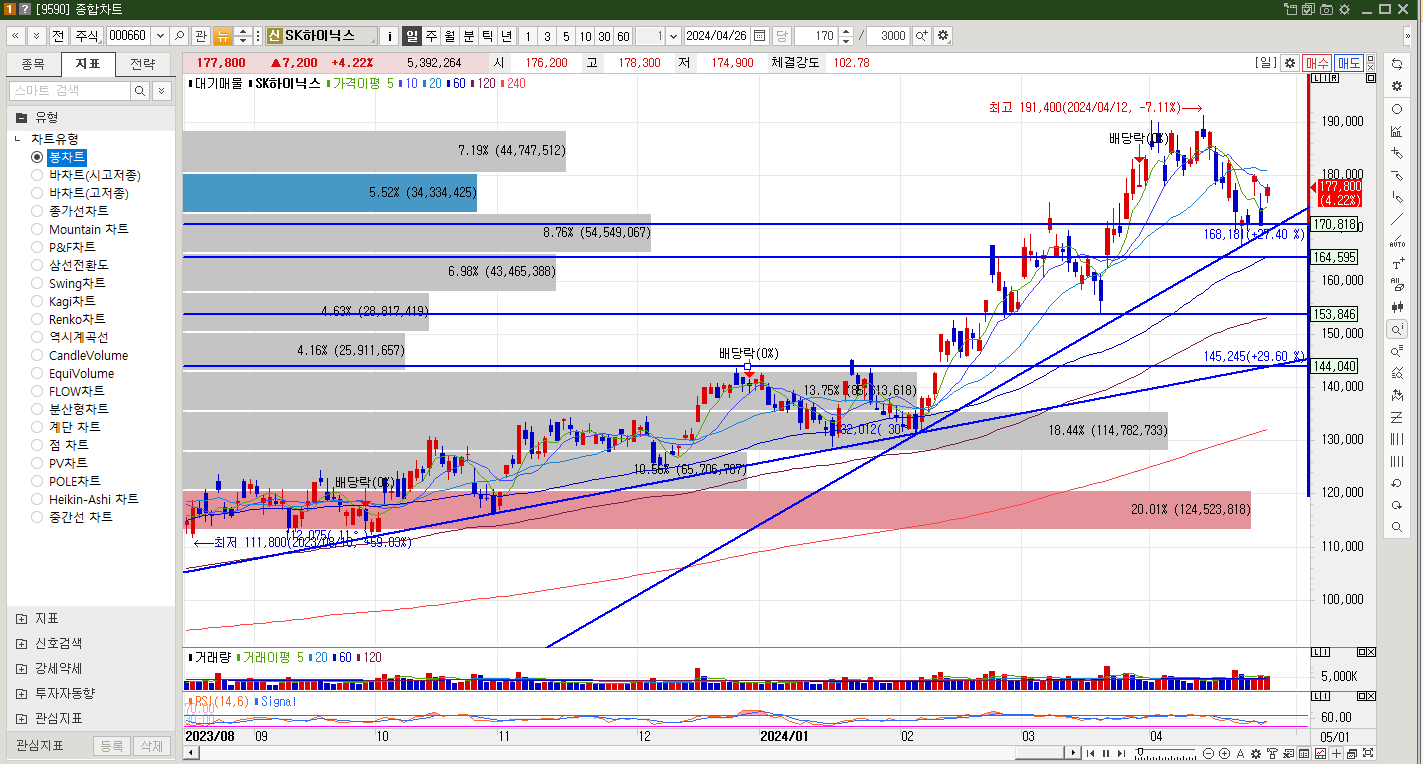
Task: Switch to the 전략 tab
Action: (x=143, y=64)
